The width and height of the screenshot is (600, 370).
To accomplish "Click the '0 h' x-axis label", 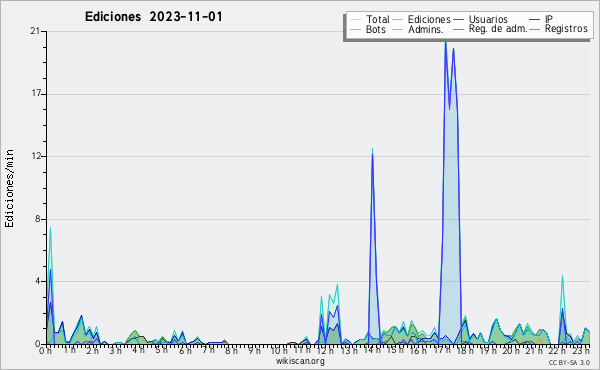I will (x=46, y=350).
